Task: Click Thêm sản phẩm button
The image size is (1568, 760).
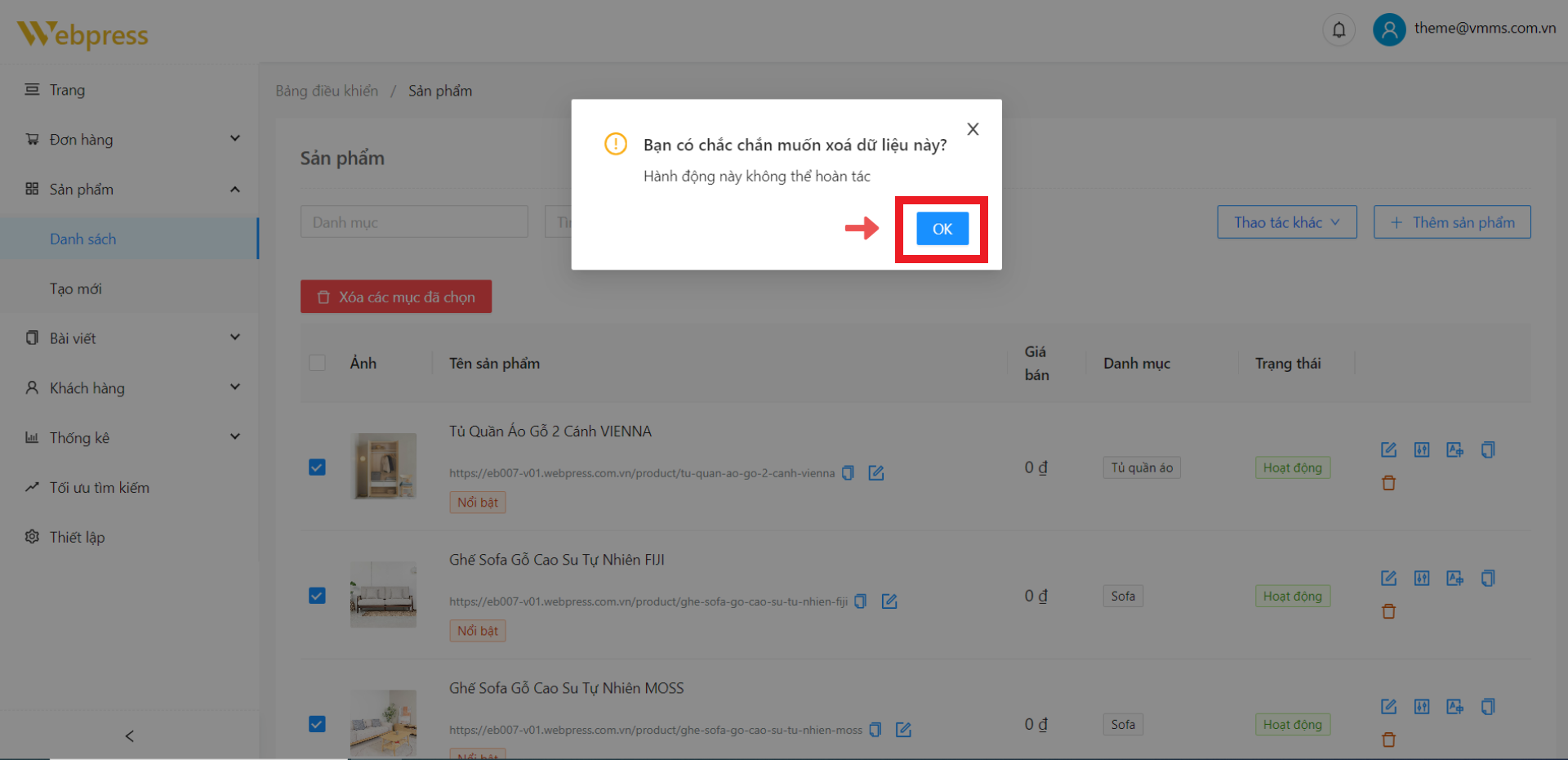Action: [x=1451, y=222]
